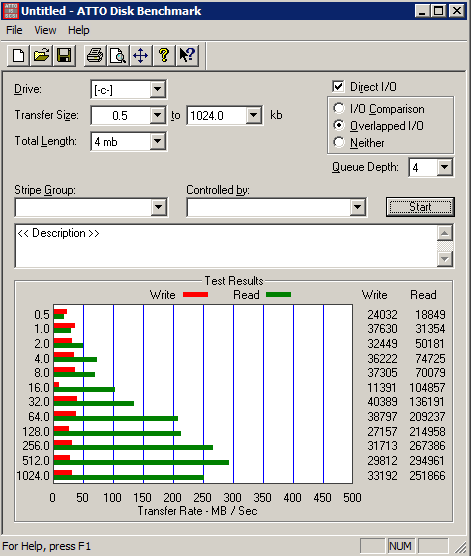This screenshot has width=471, height=556.
Task: Click the Print toolbar icon
Action: pyautogui.click(x=95, y=56)
